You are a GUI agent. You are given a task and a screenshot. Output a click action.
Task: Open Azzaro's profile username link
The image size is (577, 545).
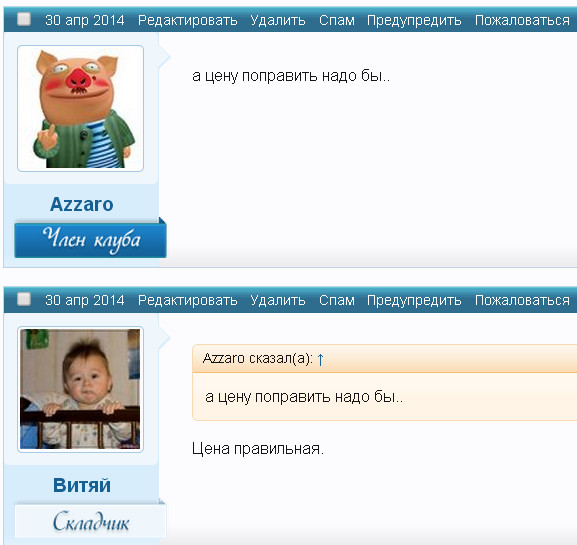(82, 204)
